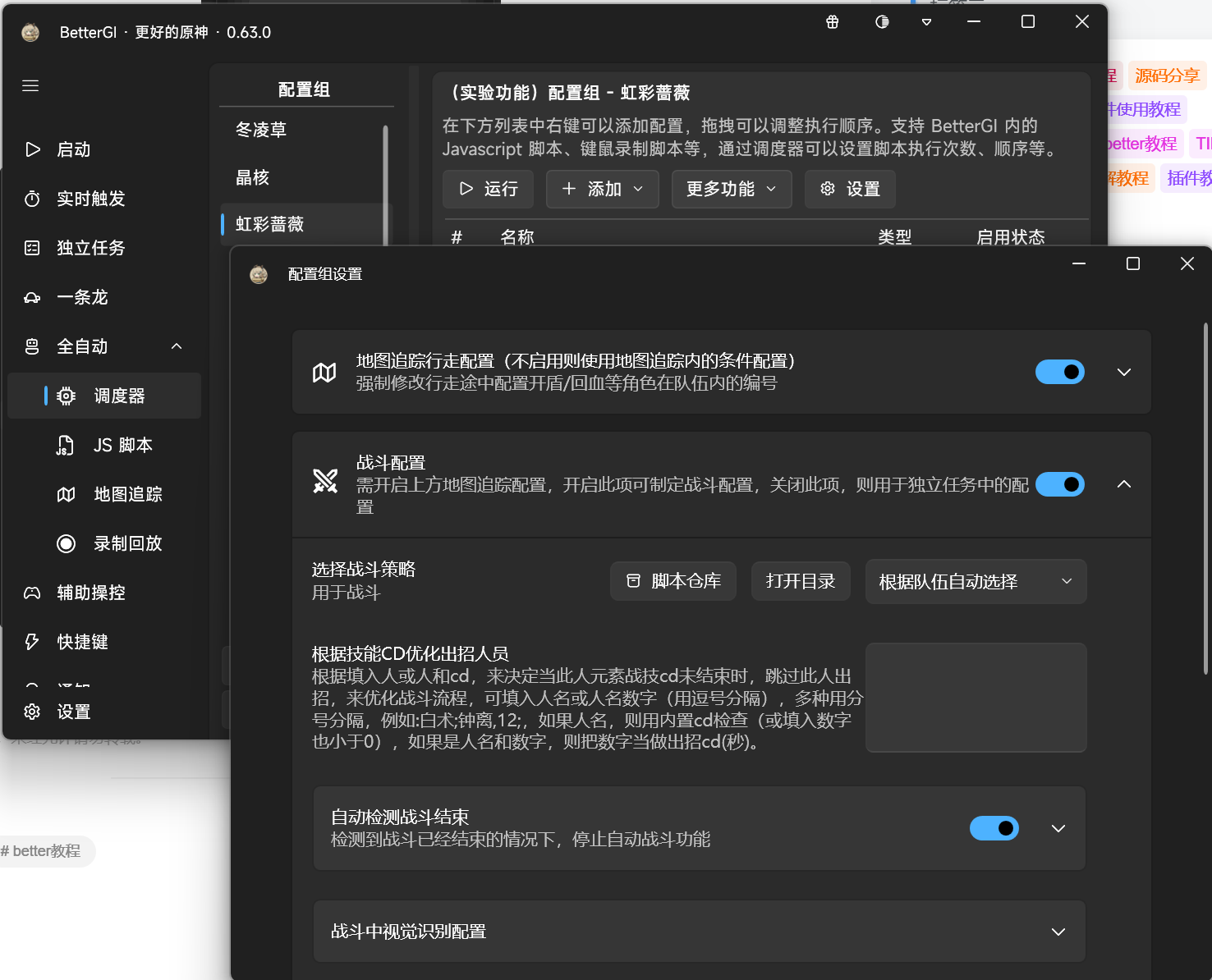The image size is (1212, 980).
Task: Click the 启用状态 column header
Action: click(x=1011, y=236)
